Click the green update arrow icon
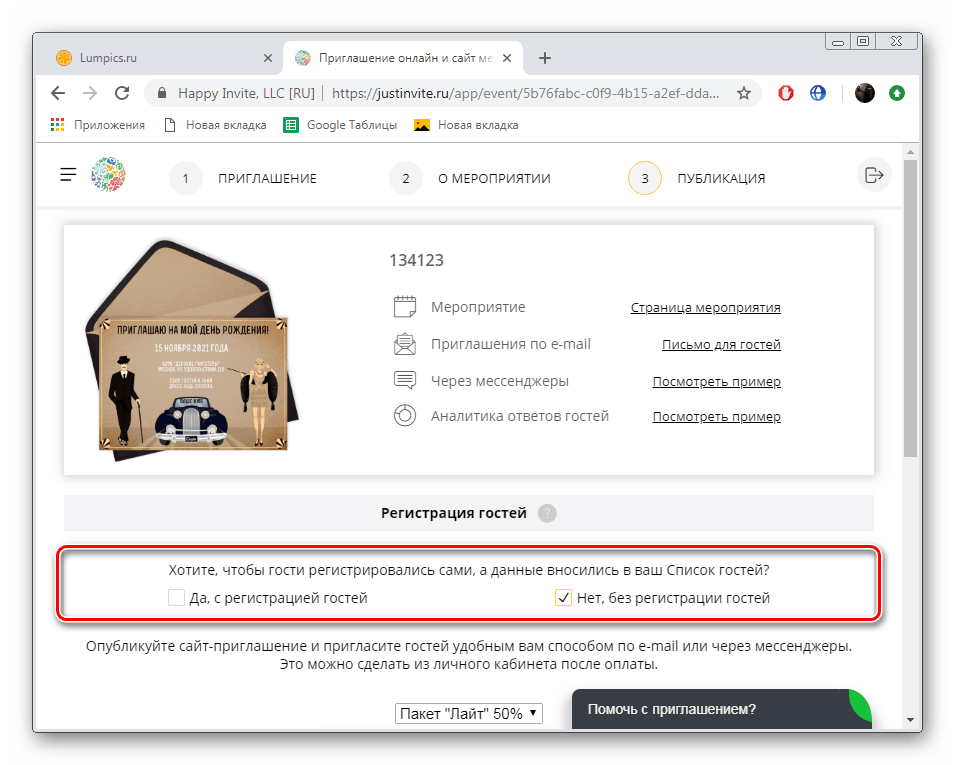The width and height of the screenshot is (955, 765). 897,93
